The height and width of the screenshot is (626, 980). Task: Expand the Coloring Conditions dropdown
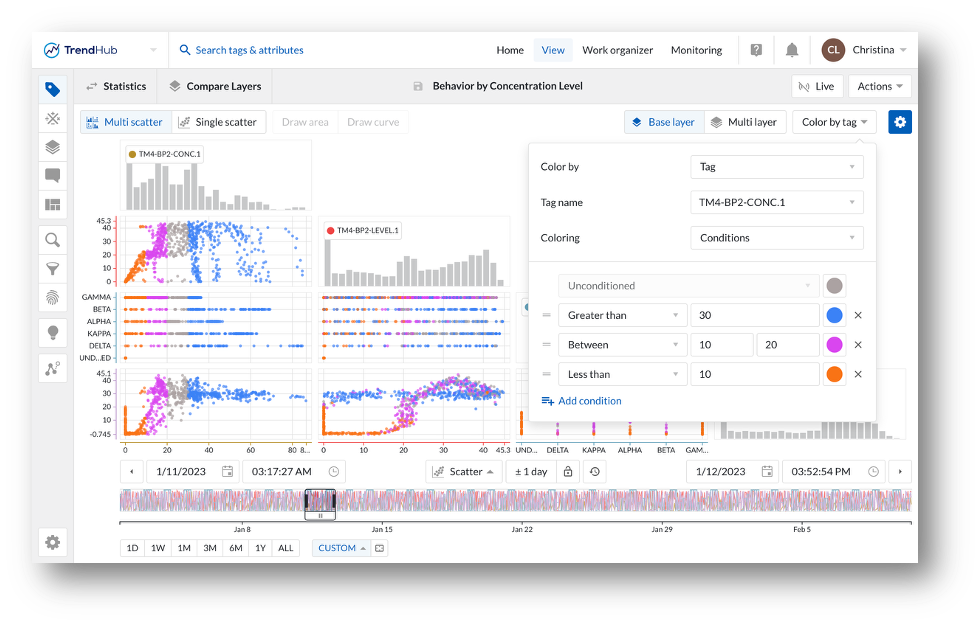click(776, 238)
